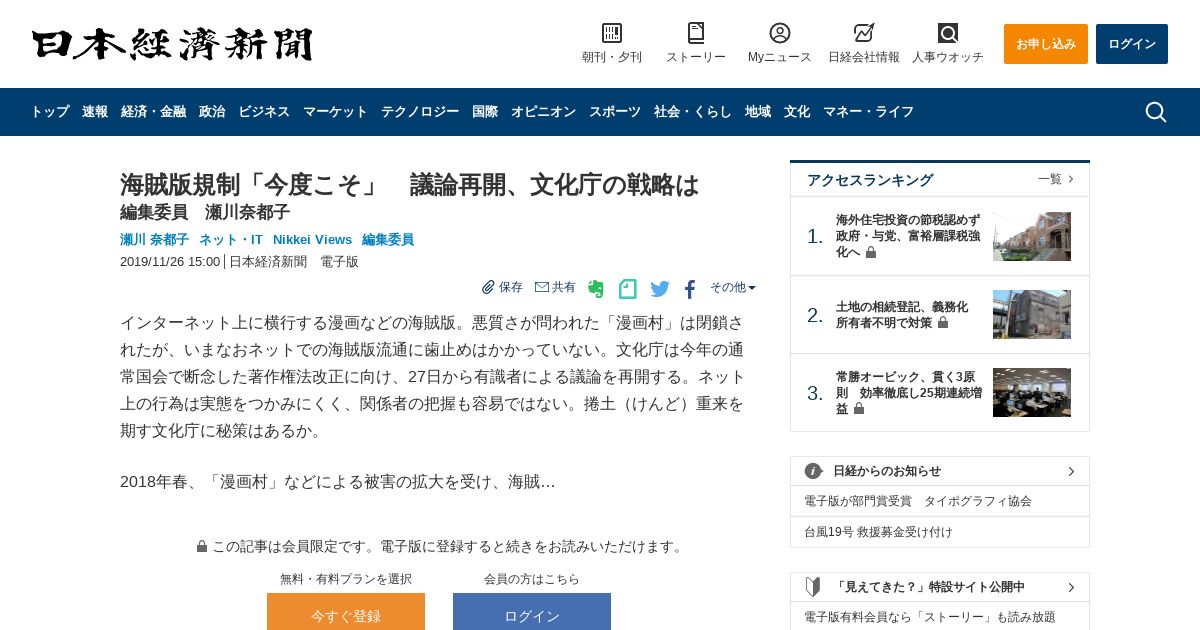Screen dimensions: 1200x630
Task: Click the 今すぐ登録 button
Action: pyautogui.click(x=346, y=612)
